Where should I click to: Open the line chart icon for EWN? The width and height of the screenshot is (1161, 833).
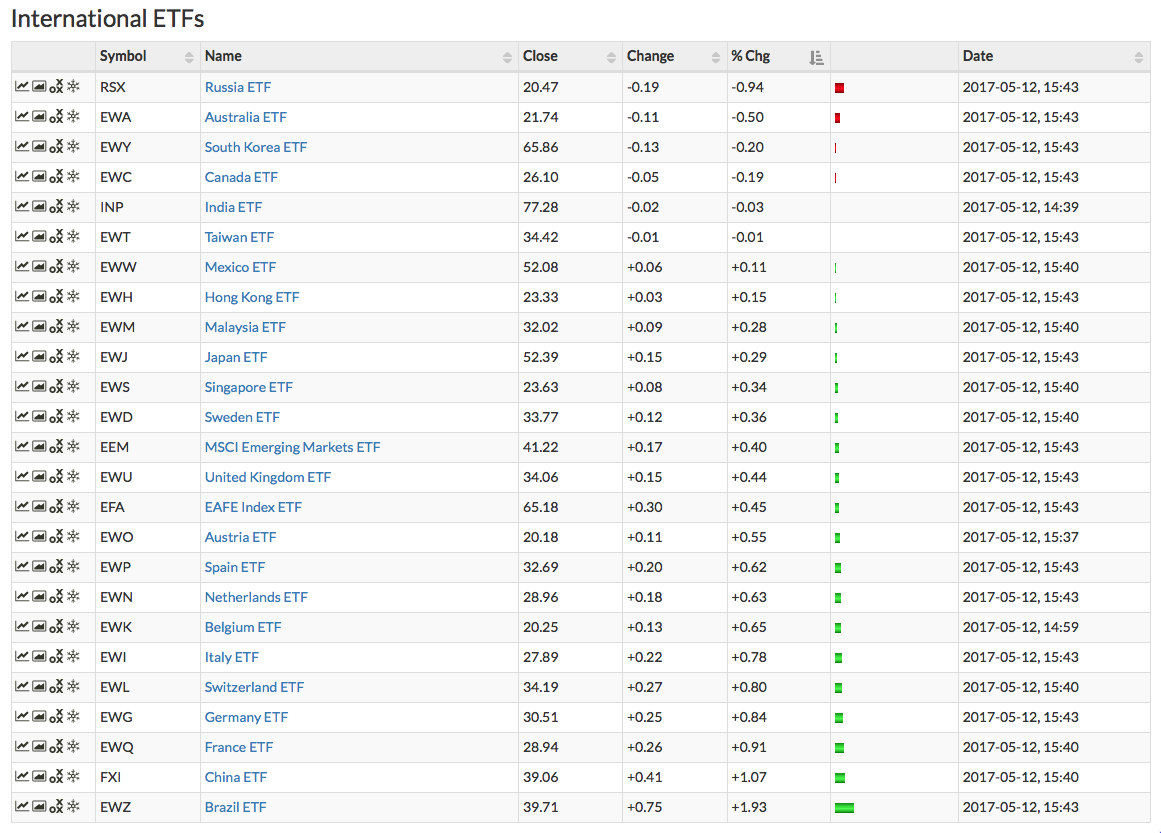pos(22,597)
